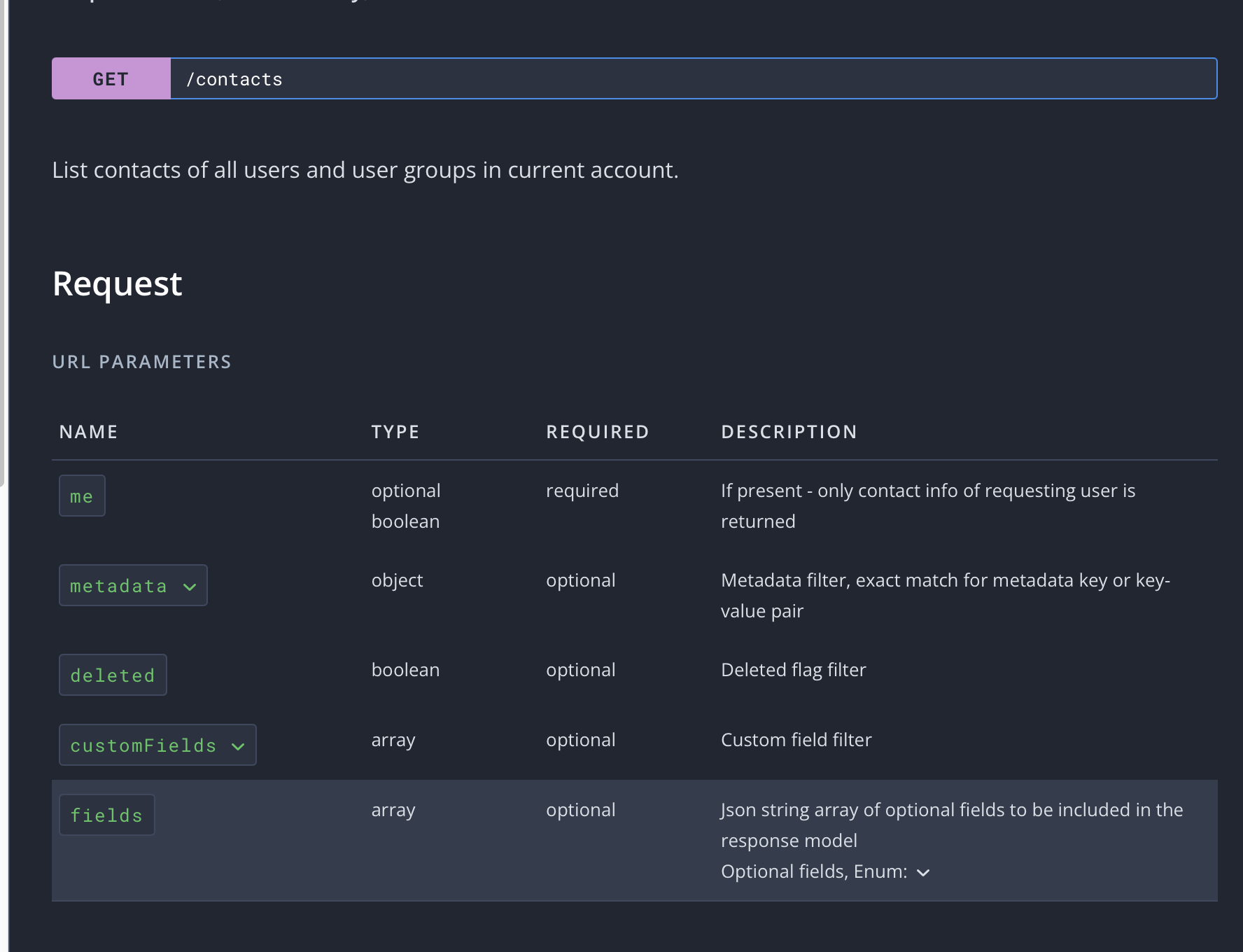Viewport: 1243px width, 952px height.
Task: Click the customFields parameter name text
Action: click(x=143, y=745)
